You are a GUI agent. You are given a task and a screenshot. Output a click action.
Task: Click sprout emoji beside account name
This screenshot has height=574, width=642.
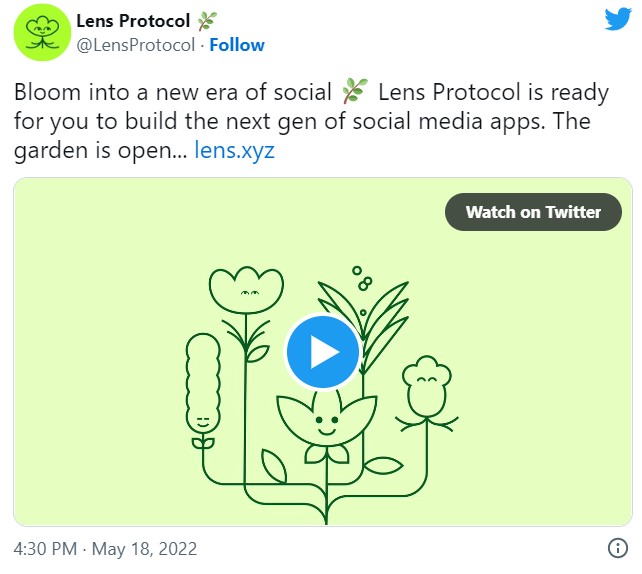(207, 21)
